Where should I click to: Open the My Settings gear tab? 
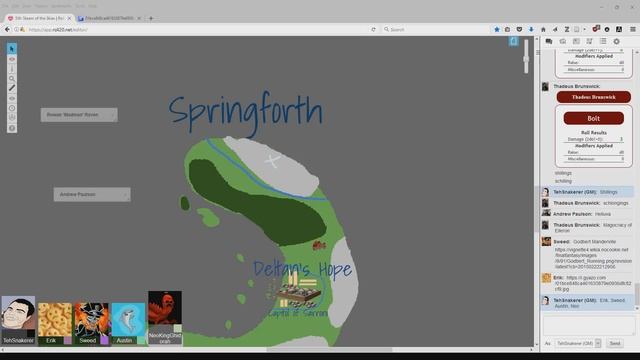tap(616, 41)
